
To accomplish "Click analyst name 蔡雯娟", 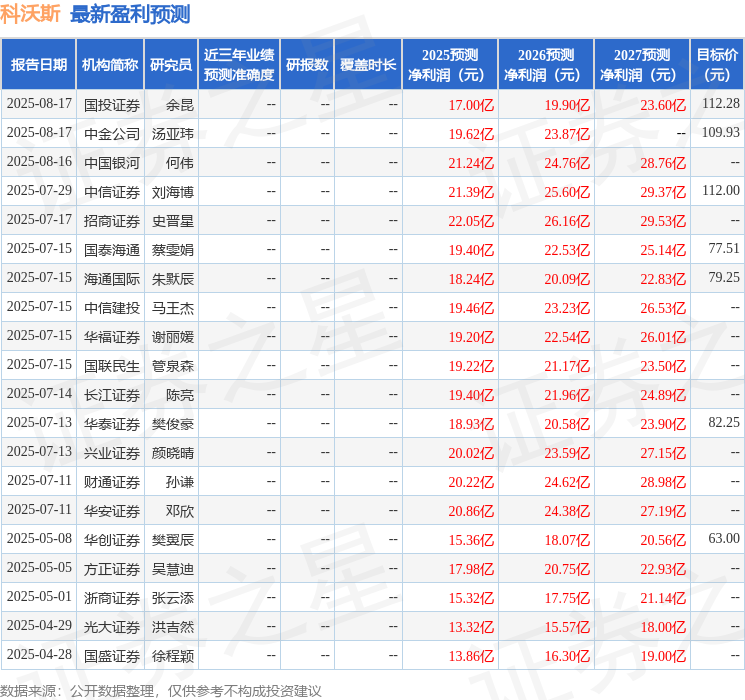I will pos(172,249).
